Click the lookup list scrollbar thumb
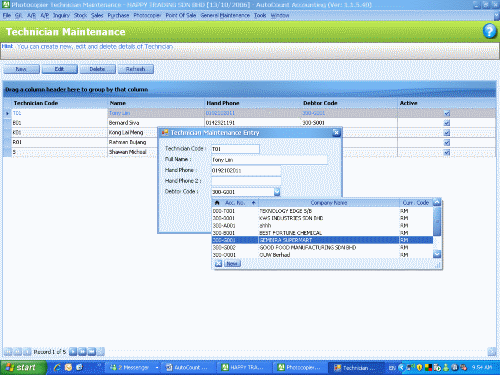This screenshot has width=500, height=375. [x=437, y=221]
